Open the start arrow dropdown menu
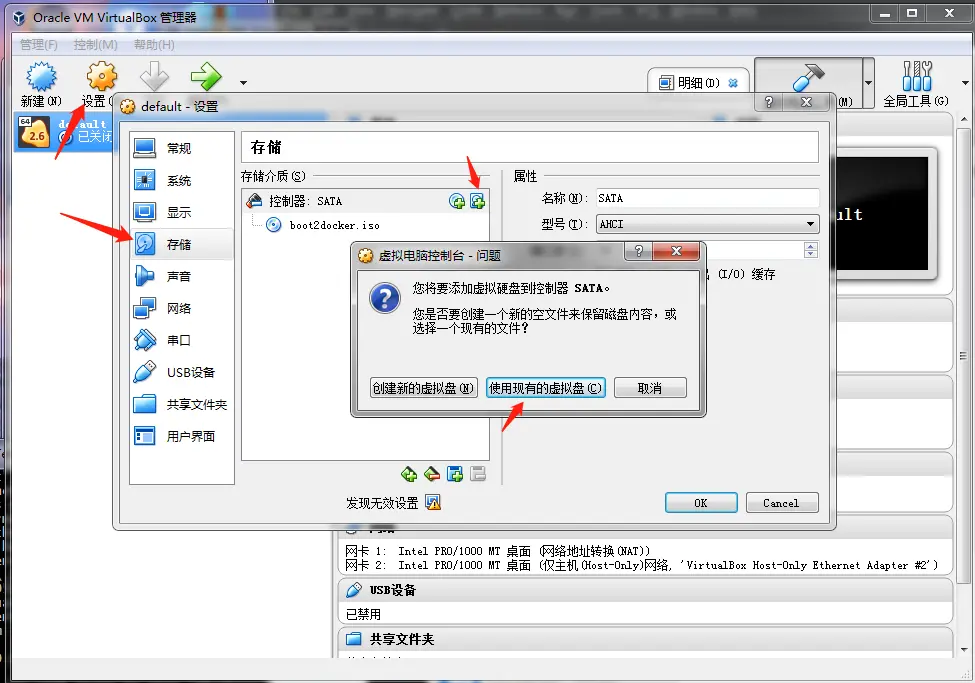This screenshot has height=683, width=975. tap(243, 83)
